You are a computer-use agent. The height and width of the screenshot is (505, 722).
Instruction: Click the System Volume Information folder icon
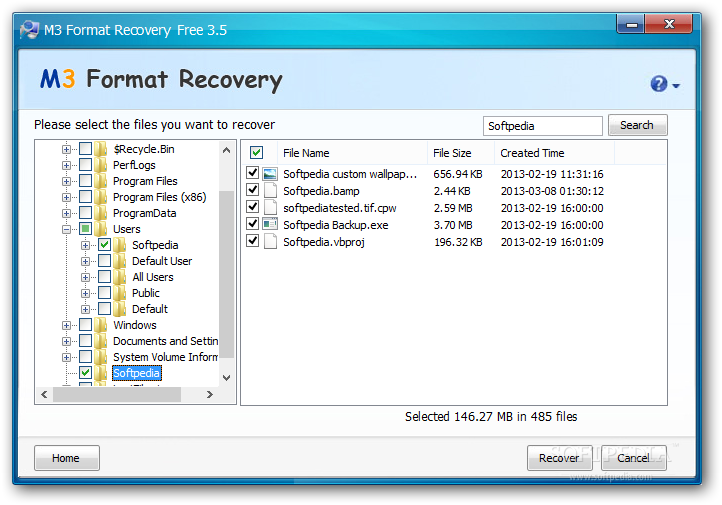click(x=101, y=357)
